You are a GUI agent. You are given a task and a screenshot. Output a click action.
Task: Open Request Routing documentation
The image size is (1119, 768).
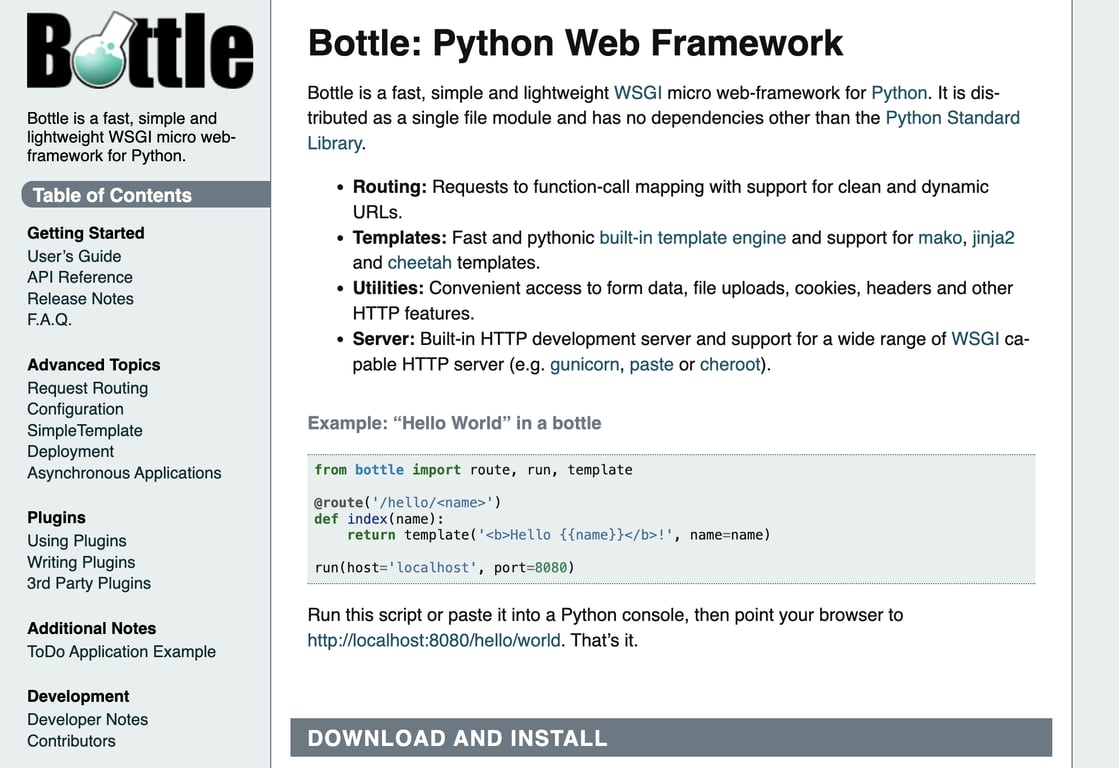88,388
